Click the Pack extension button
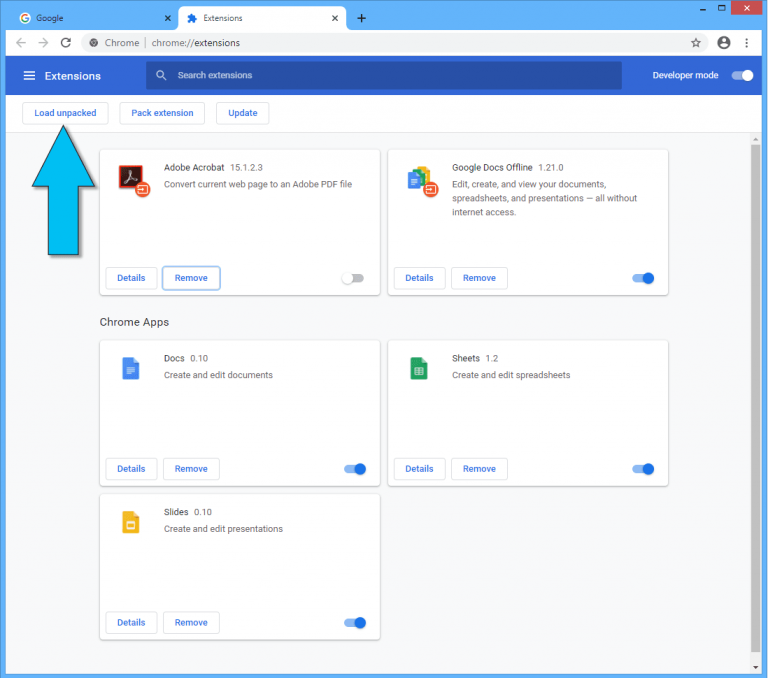Image resolution: width=768 pixels, height=678 pixels. [162, 113]
